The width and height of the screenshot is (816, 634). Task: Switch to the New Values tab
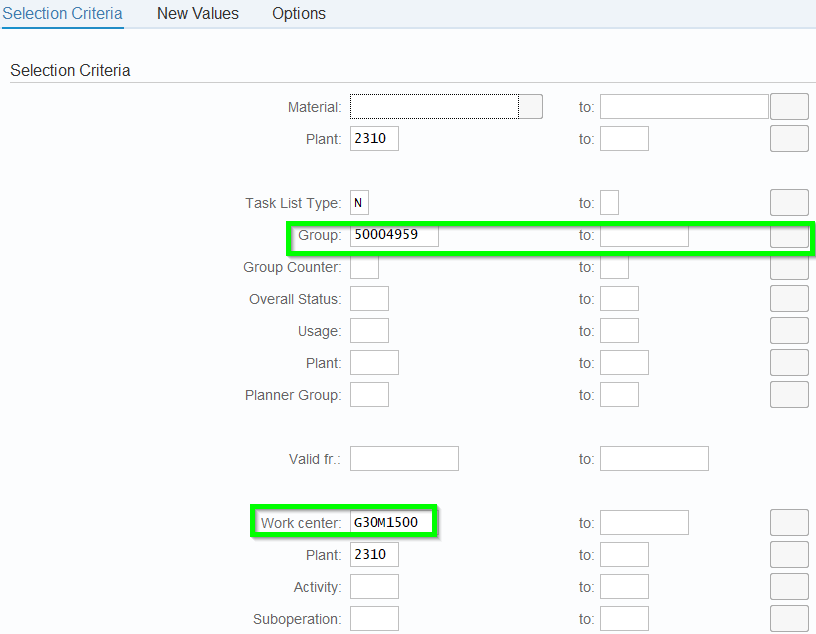pyautogui.click(x=198, y=14)
